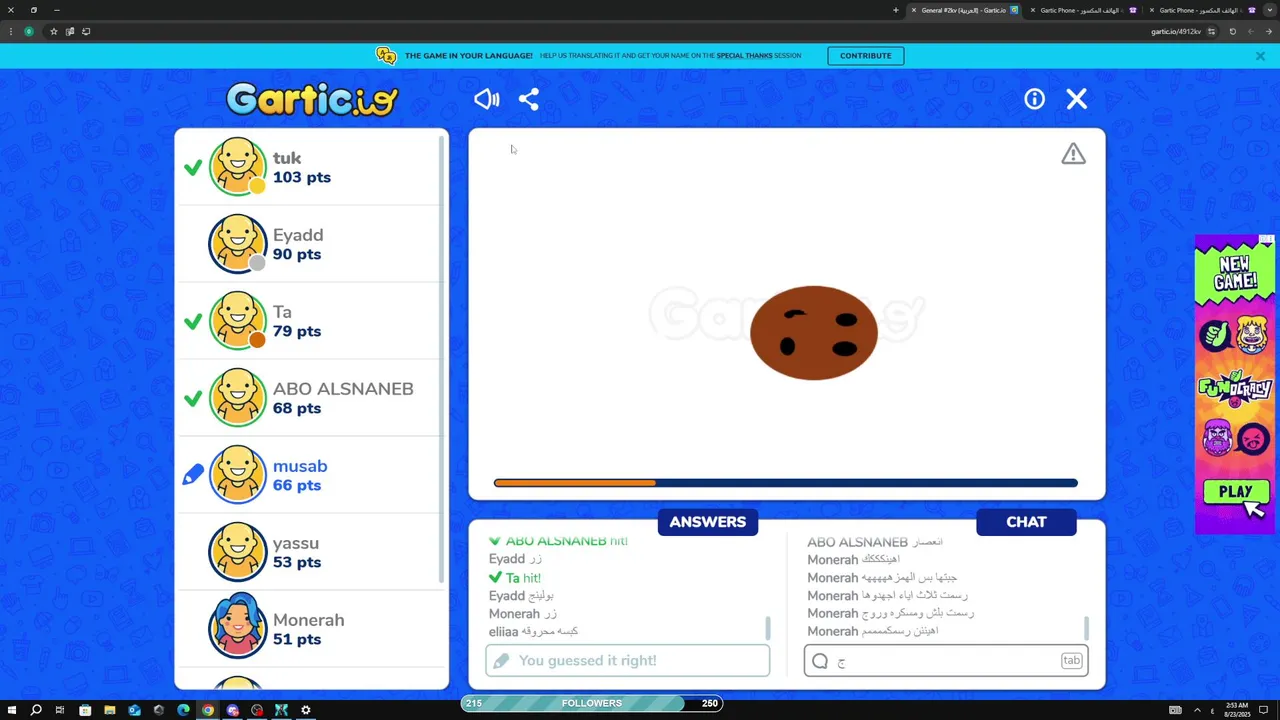This screenshot has height=720, width=1280.
Task: Click the 'Ta hit!' answer entry
Action: click(x=515, y=578)
